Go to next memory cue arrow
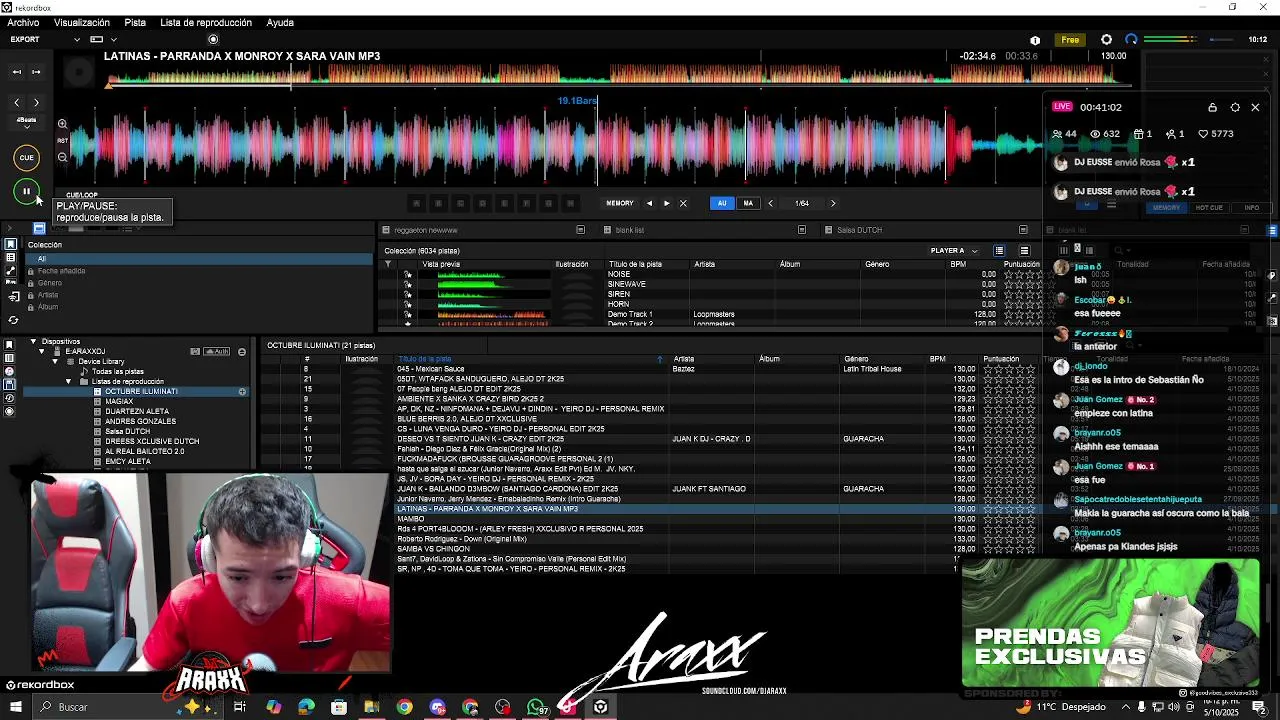 pyautogui.click(x=666, y=203)
